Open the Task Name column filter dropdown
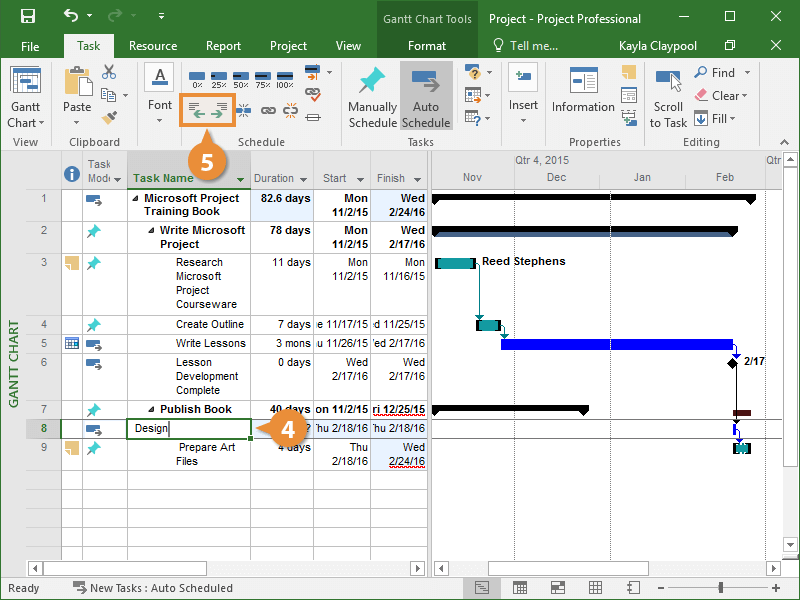Image resolution: width=800 pixels, height=600 pixels. coord(240,180)
